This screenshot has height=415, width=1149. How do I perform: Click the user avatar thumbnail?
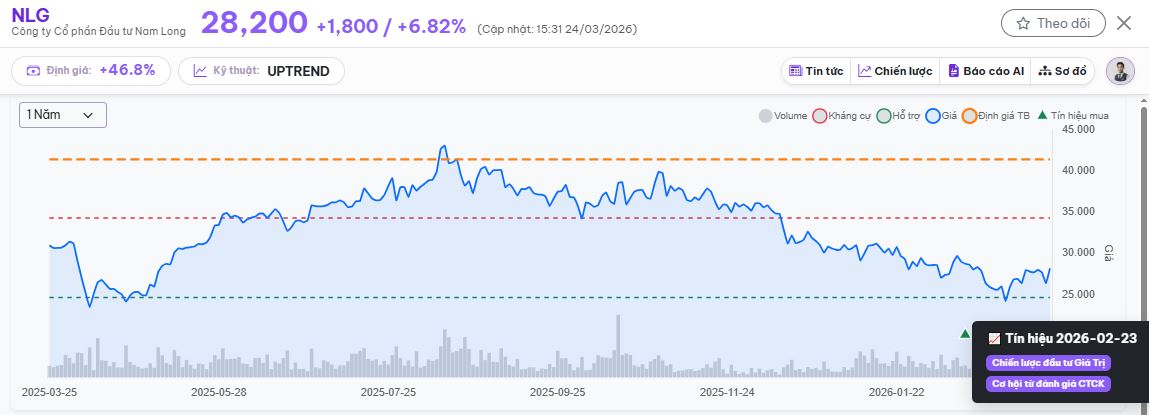pyautogui.click(x=1121, y=71)
